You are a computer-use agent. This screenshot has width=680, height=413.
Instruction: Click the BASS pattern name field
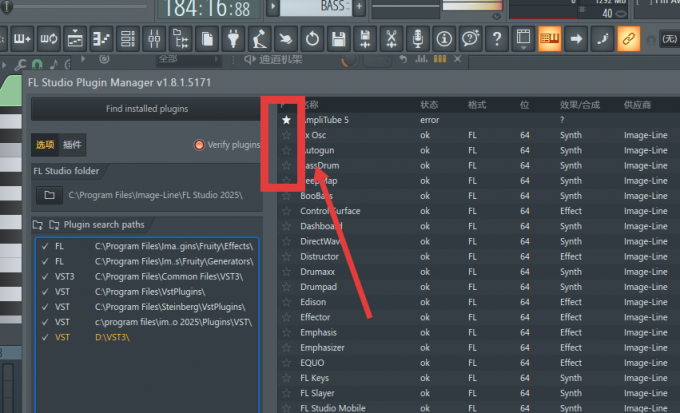point(316,7)
